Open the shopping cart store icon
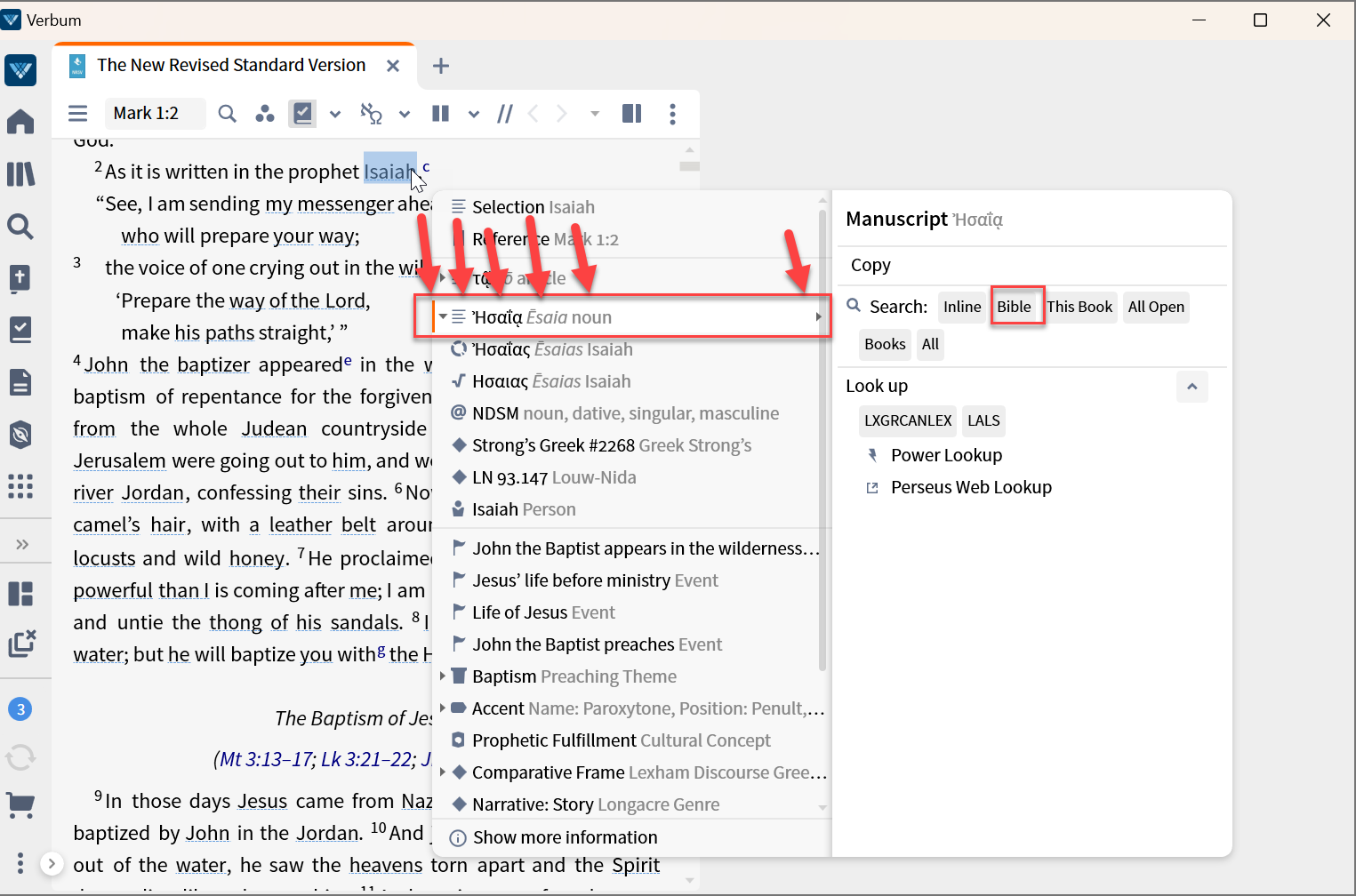Viewport: 1356px width, 896px height. click(20, 805)
